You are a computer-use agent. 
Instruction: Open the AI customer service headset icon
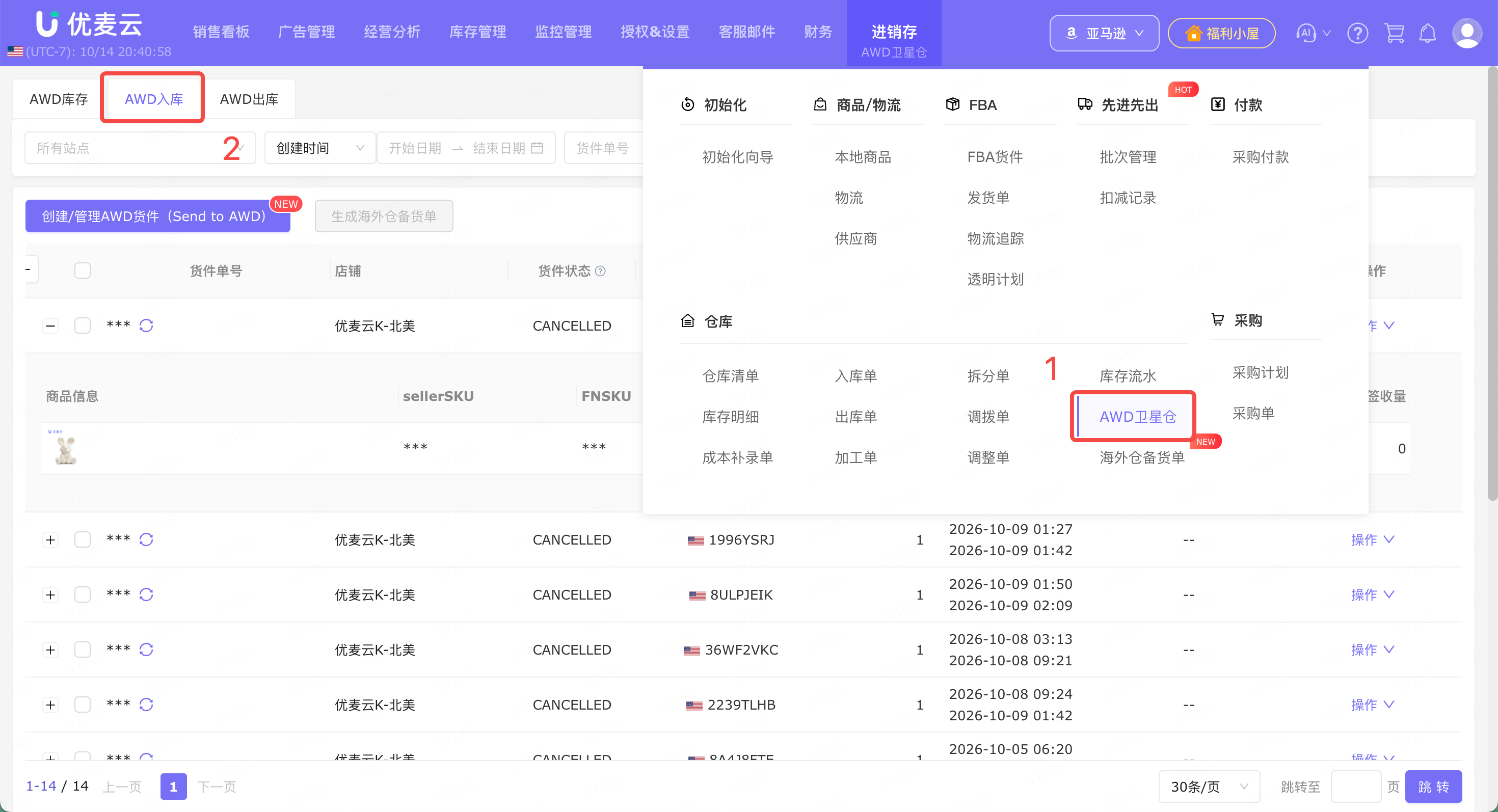pos(1306,33)
